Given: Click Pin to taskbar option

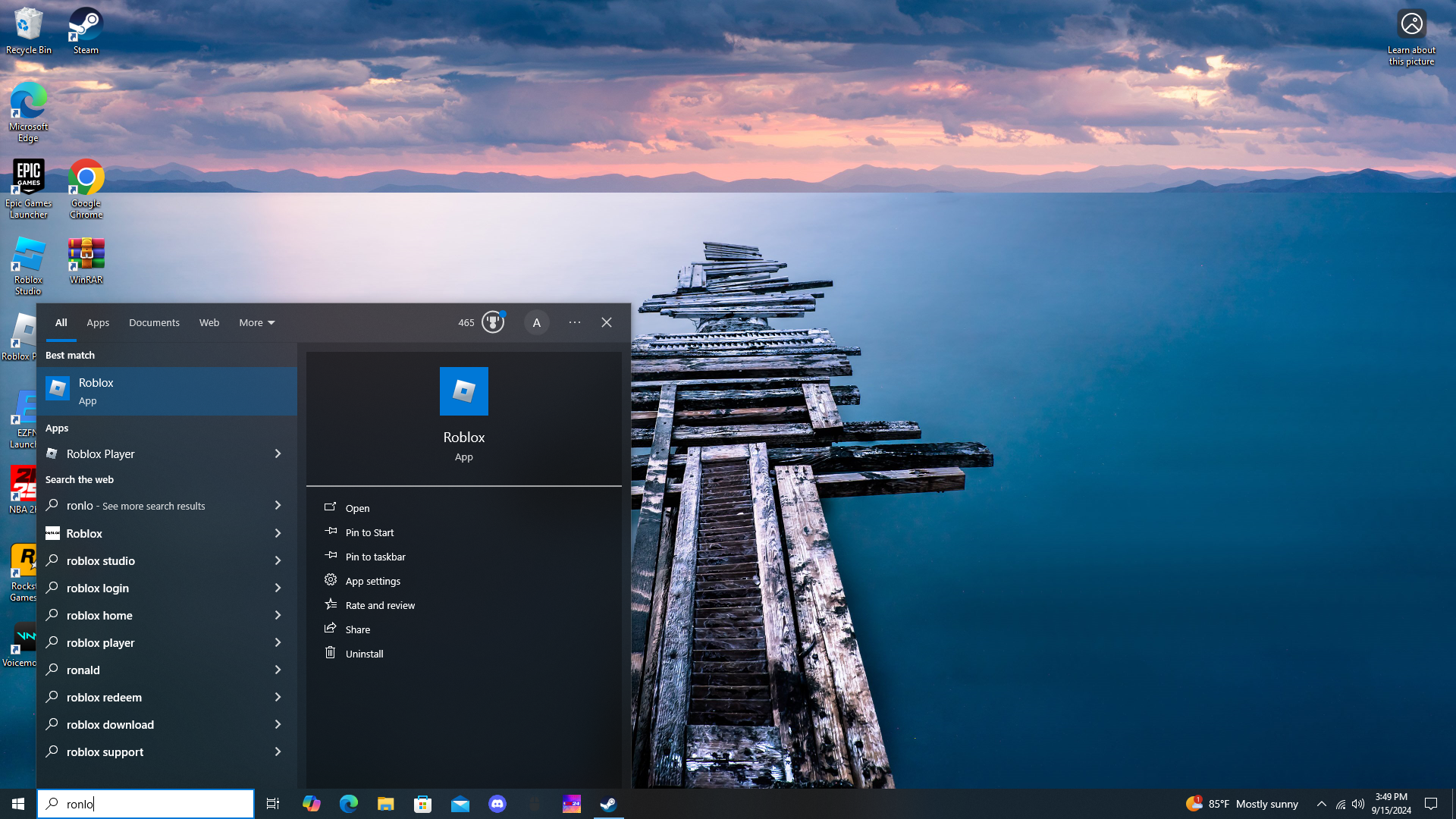Looking at the screenshot, I should pos(375,557).
